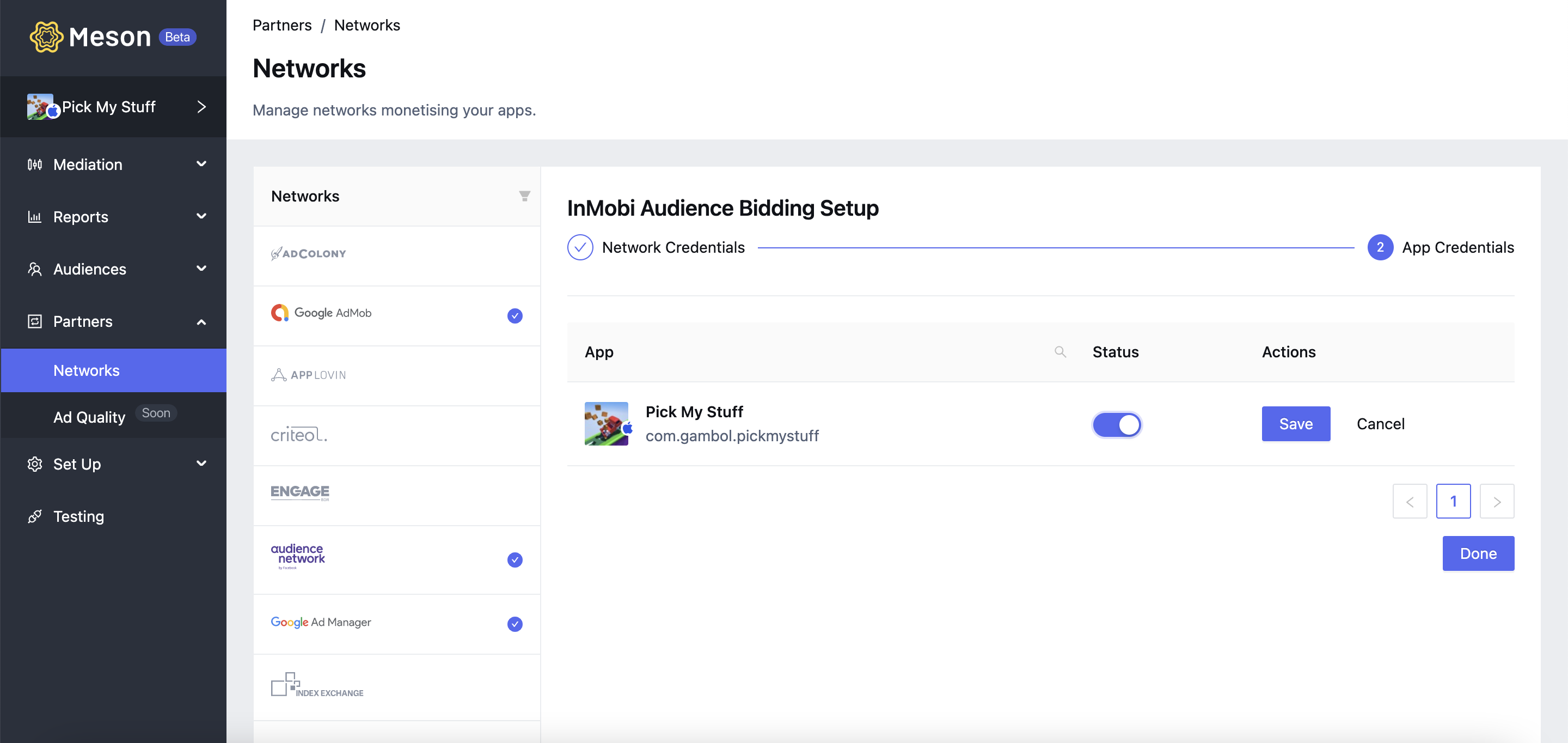Image resolution: width=1568 pixels, height=743 pixels.
Task: Click the Google AdMob configured checkmark badge
Action: (514, 315)
